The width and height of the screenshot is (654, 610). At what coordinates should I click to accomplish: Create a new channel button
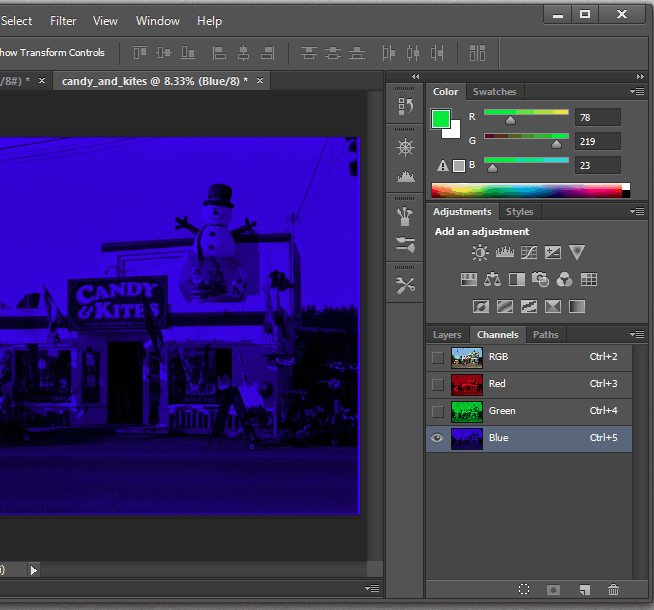[584, 590]
